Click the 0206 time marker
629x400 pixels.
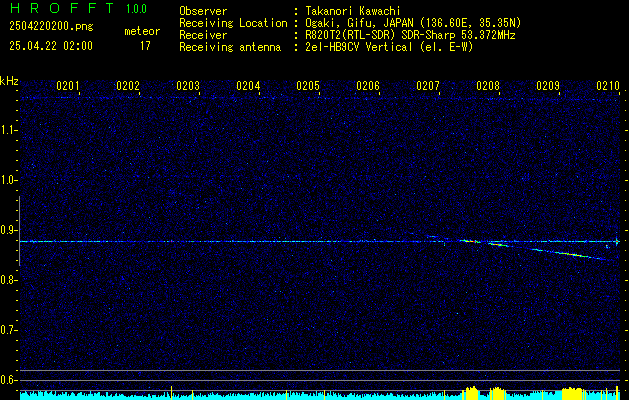click(368, 86)
